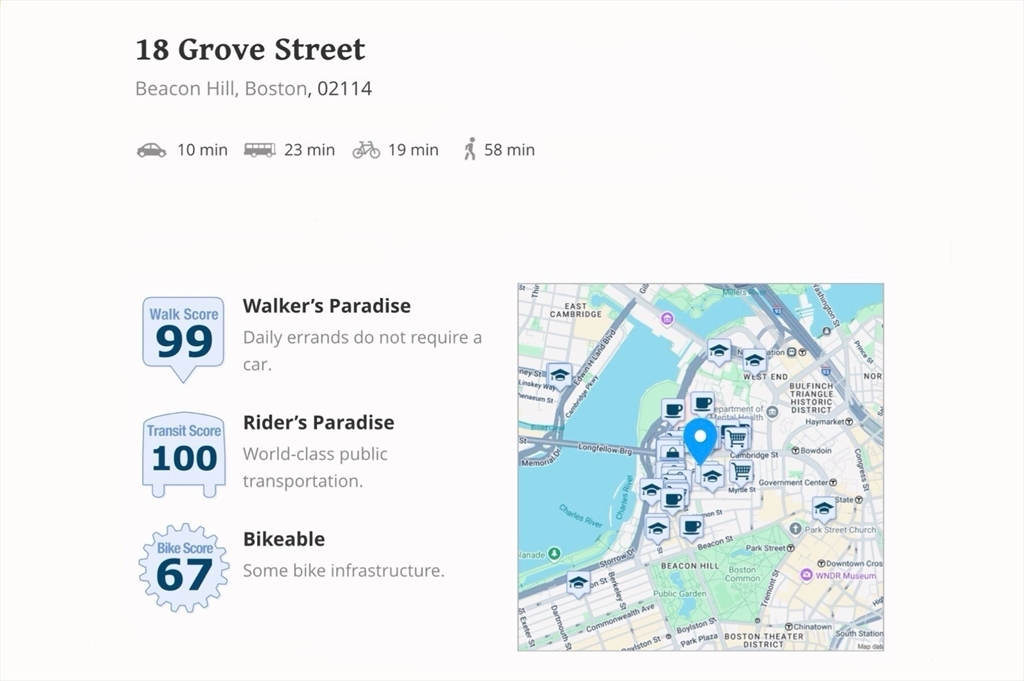Open the Boston city link
This screenshot has height=681, width=1024.
pos(275,89)
